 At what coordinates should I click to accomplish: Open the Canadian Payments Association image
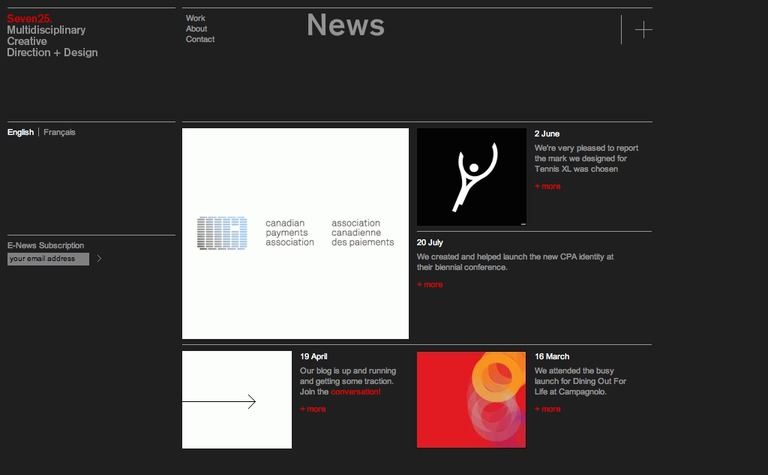(295, 234)
